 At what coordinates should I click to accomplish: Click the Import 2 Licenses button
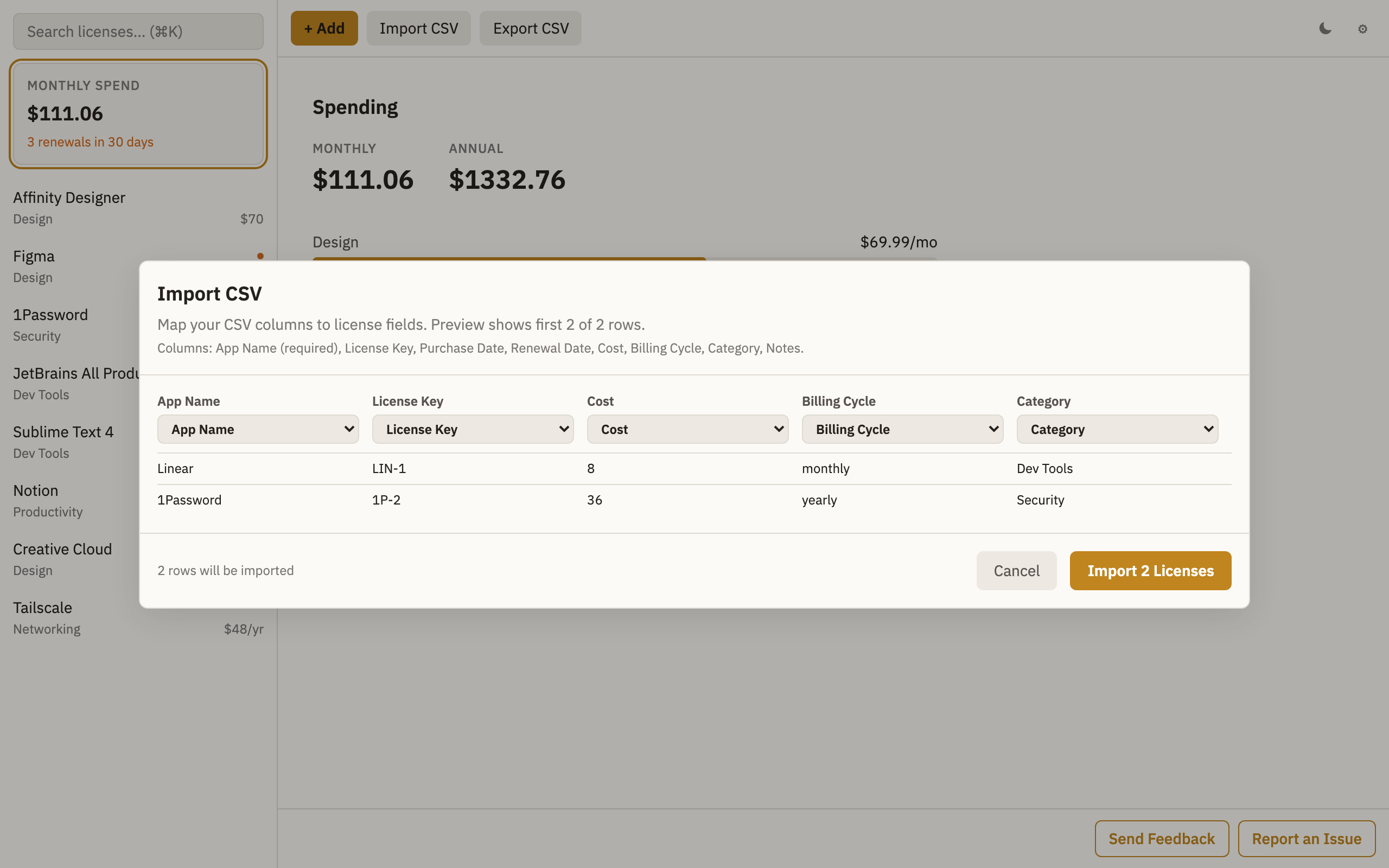pos(1150,571)
